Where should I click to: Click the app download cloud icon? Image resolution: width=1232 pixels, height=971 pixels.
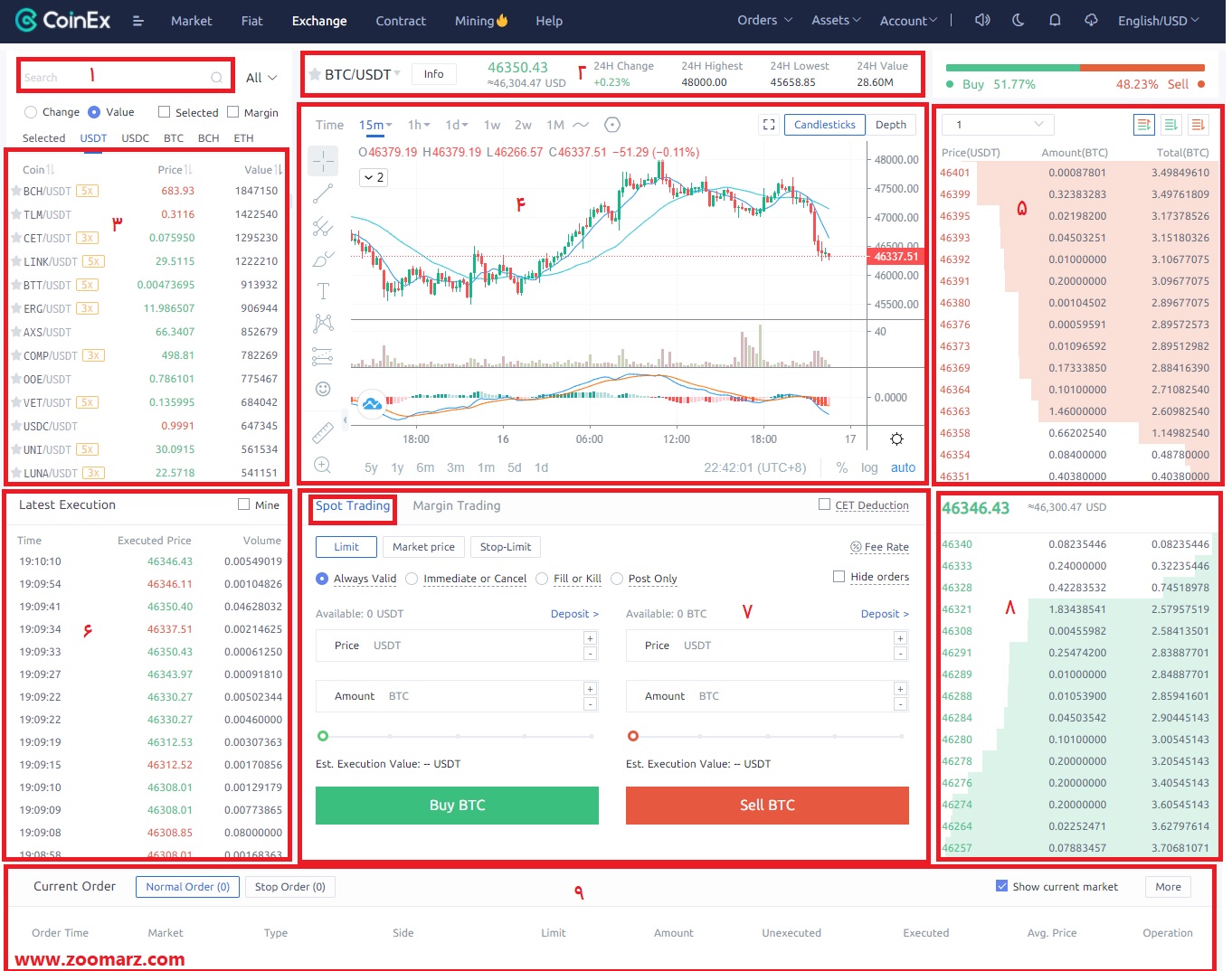[1091, 20]
